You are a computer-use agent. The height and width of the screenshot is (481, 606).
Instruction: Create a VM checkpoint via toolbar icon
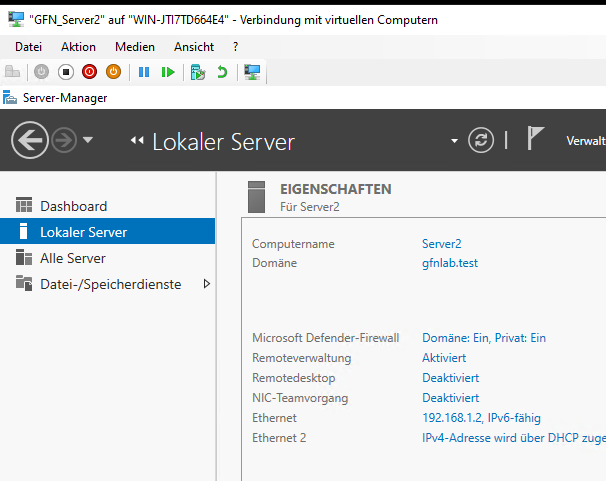(198, 72)
